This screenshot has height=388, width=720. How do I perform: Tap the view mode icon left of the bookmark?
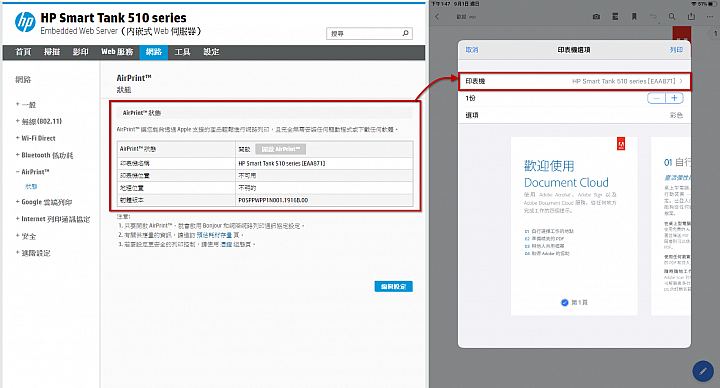[615, 17]
